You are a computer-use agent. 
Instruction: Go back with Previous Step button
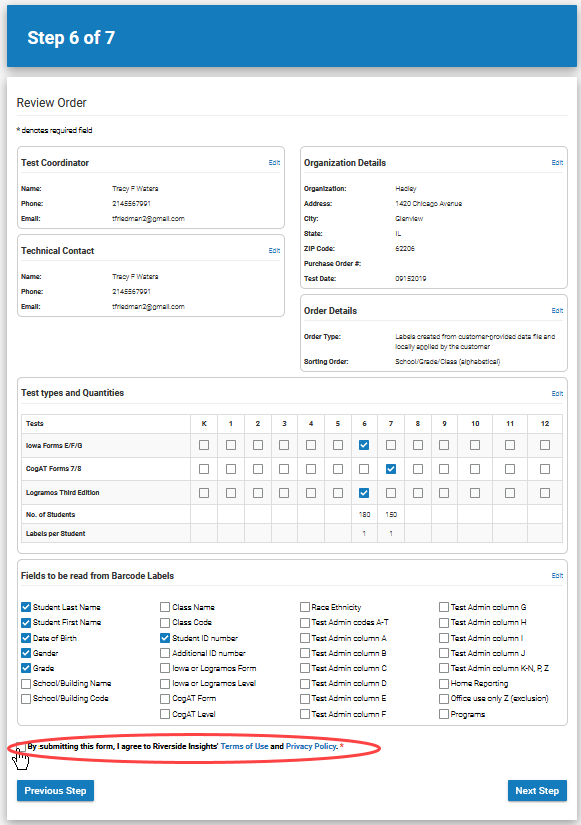55,790
